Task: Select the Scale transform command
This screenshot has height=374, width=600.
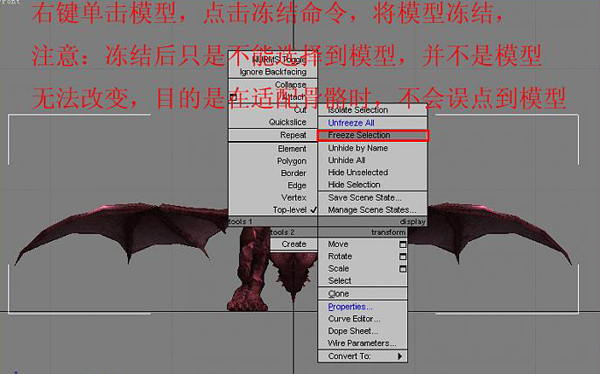Action: [x=339, y=269]
